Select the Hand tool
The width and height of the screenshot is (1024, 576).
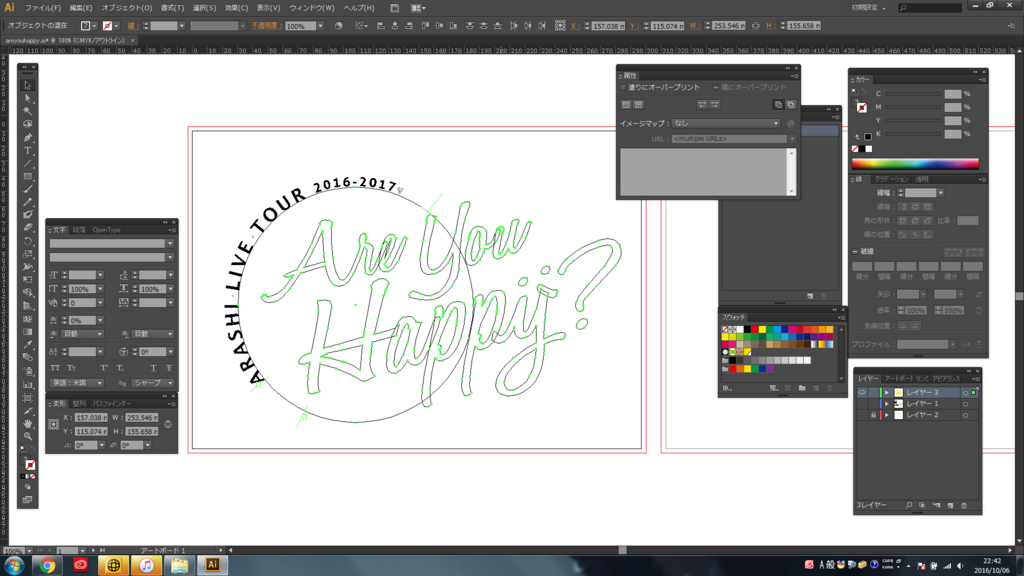click(27, 424)
